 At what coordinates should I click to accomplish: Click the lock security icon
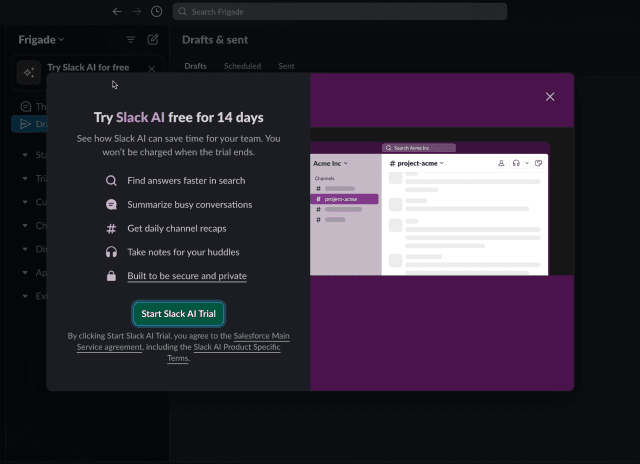(111, 276)
